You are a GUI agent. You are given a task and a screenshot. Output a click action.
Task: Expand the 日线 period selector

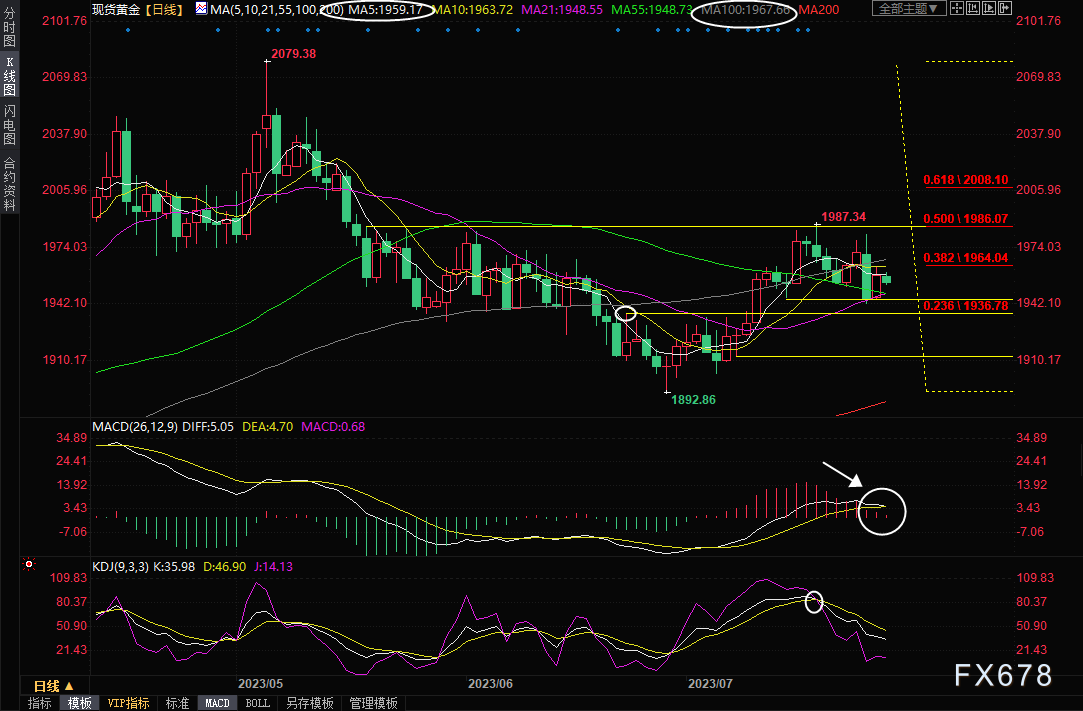click(53, 686)
